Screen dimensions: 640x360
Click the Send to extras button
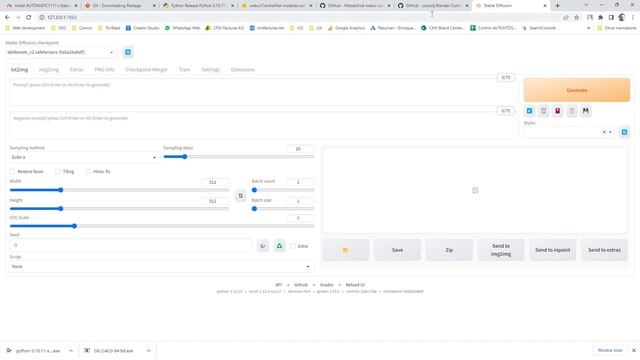coord(604,250)
